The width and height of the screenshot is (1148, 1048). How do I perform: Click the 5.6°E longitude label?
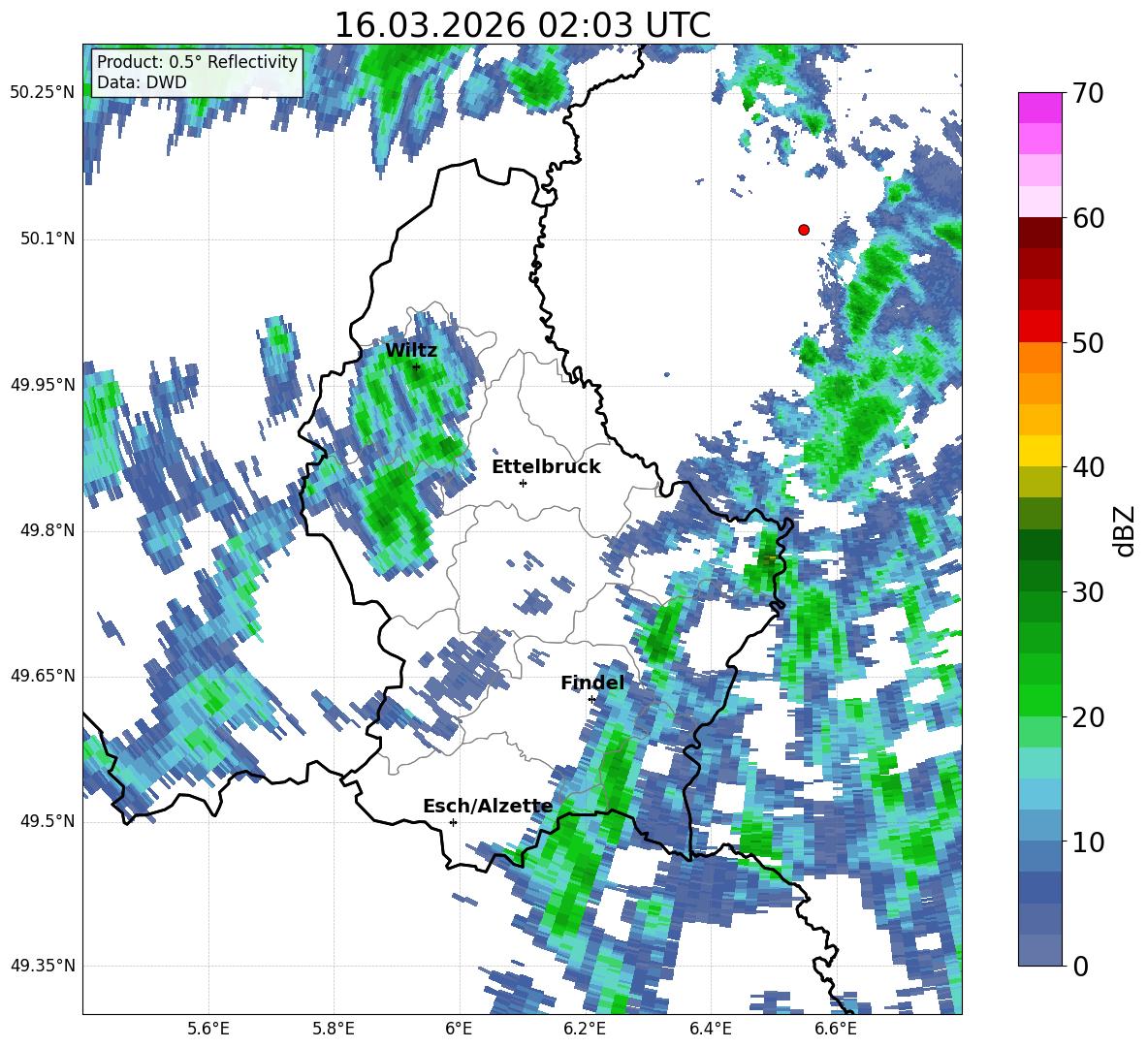208,1029
